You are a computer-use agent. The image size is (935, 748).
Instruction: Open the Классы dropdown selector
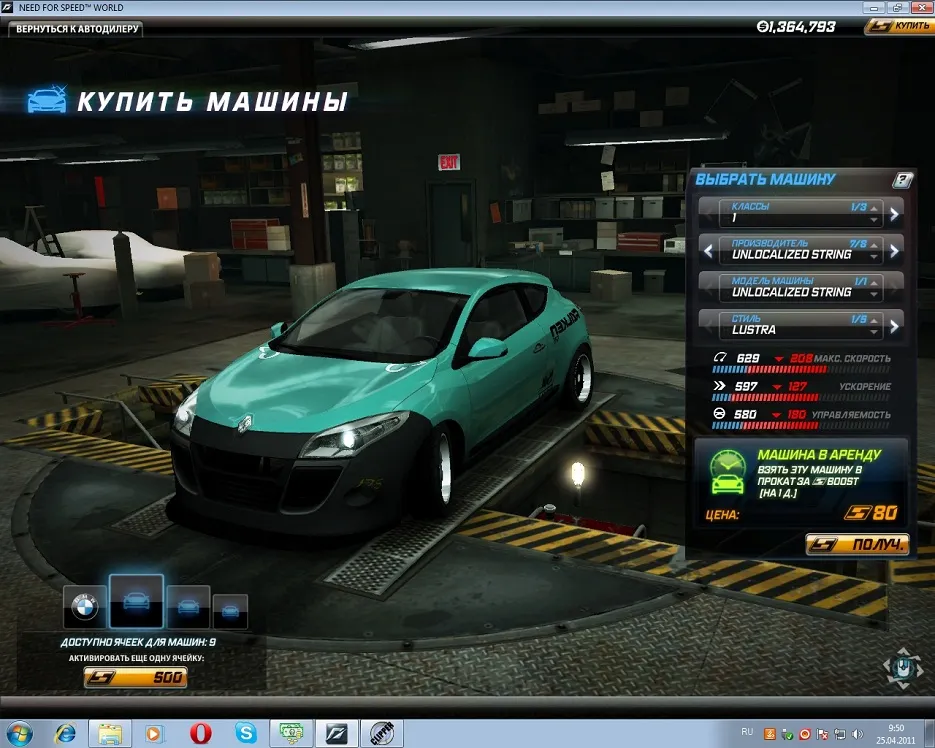click(801, 213)
